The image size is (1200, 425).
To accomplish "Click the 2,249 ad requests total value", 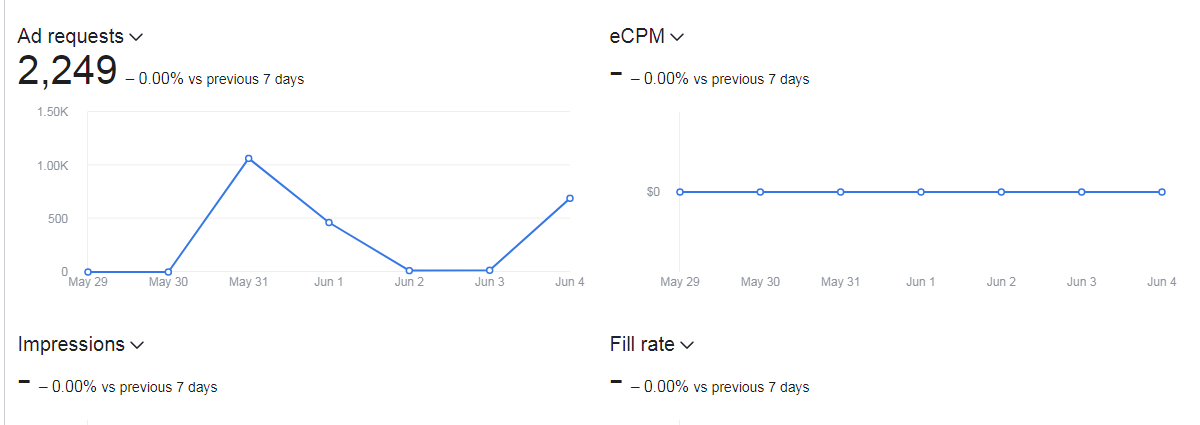I will tap(67, 72).
